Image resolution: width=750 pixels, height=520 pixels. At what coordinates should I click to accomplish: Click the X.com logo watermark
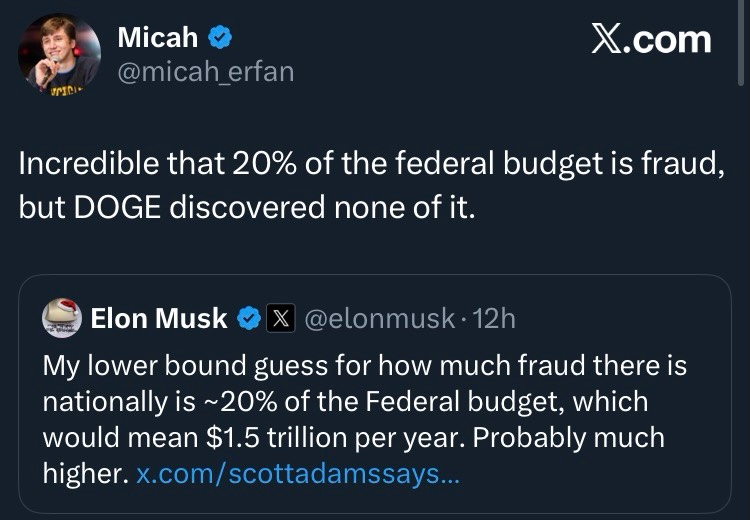pos(650,39)
